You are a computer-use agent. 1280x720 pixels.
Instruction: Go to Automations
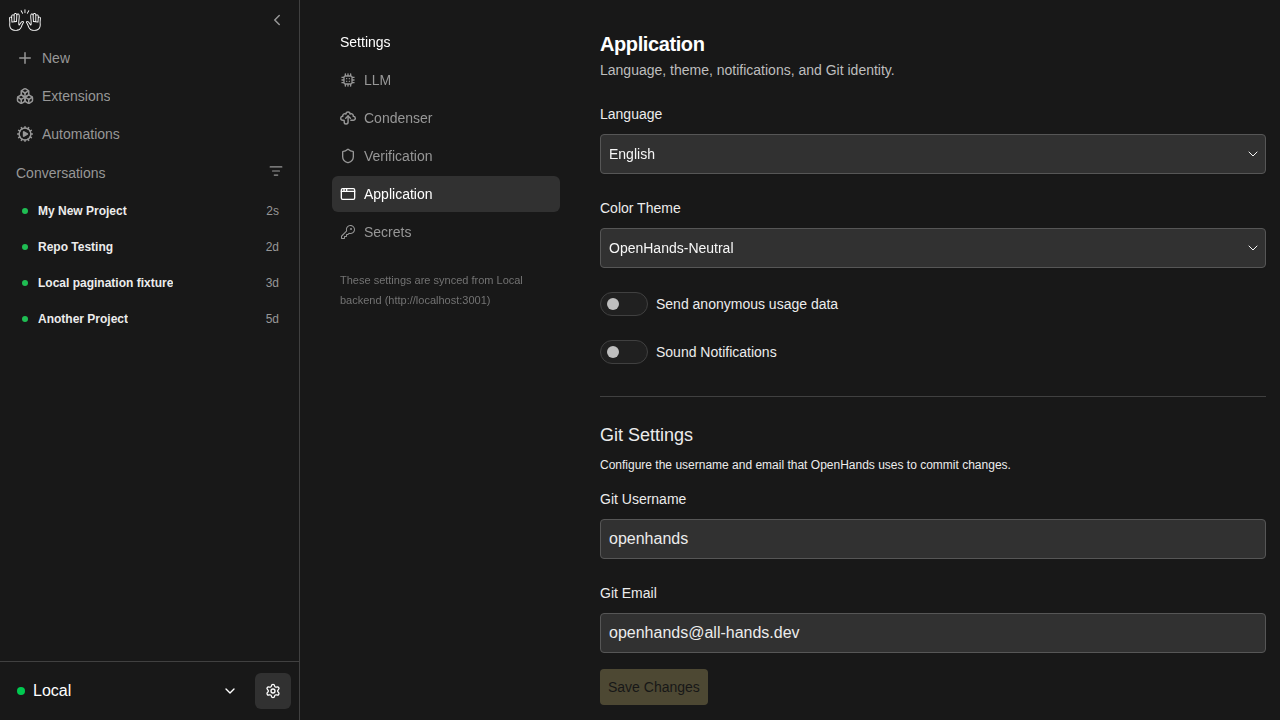click(150, 134)
